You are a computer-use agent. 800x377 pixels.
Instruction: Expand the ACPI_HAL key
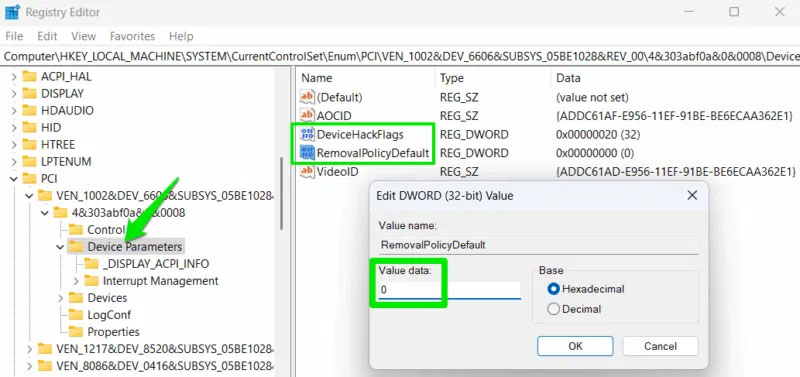[13, 77]
